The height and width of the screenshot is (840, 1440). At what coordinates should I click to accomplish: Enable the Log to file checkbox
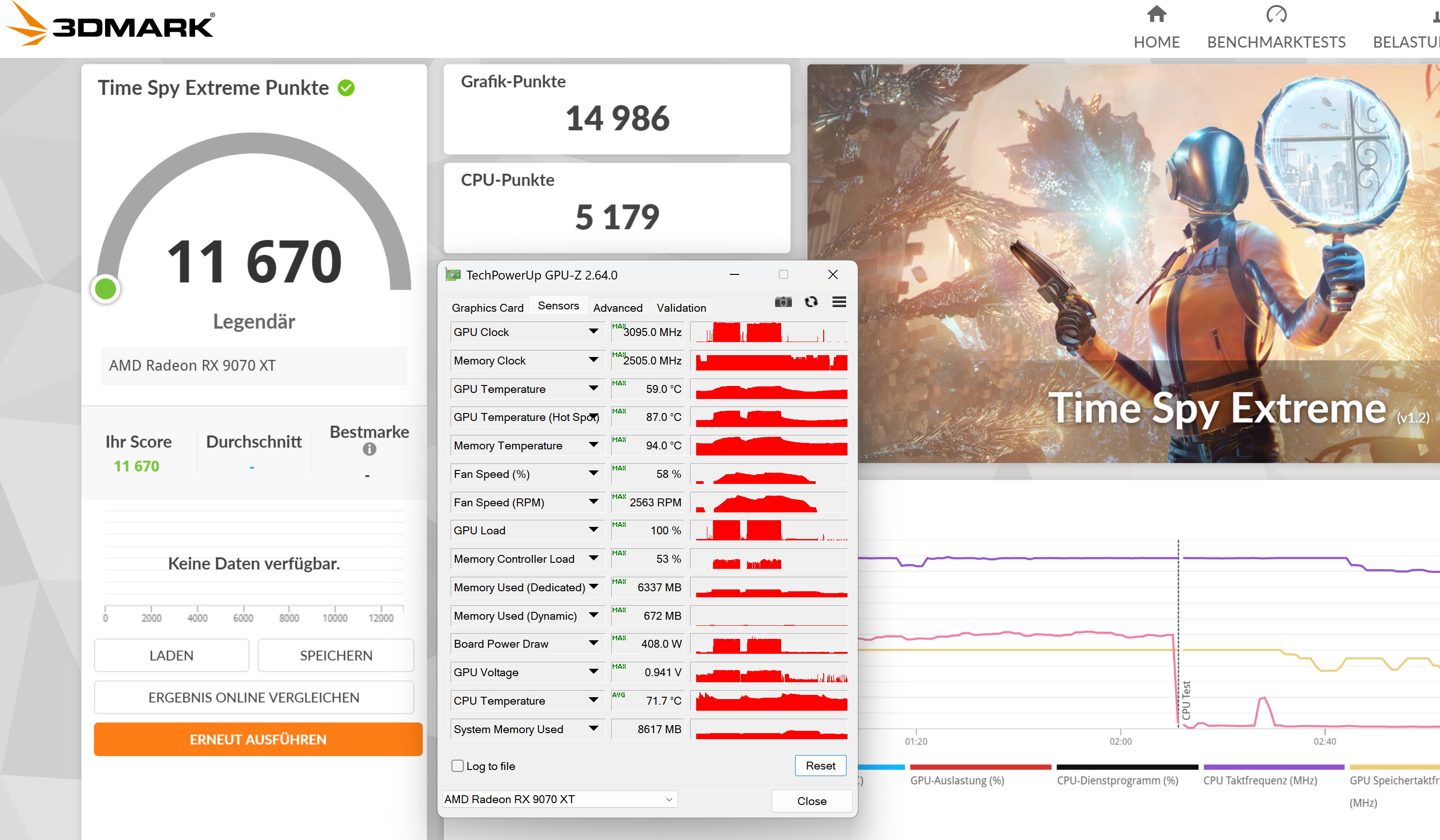click(458, 766)
